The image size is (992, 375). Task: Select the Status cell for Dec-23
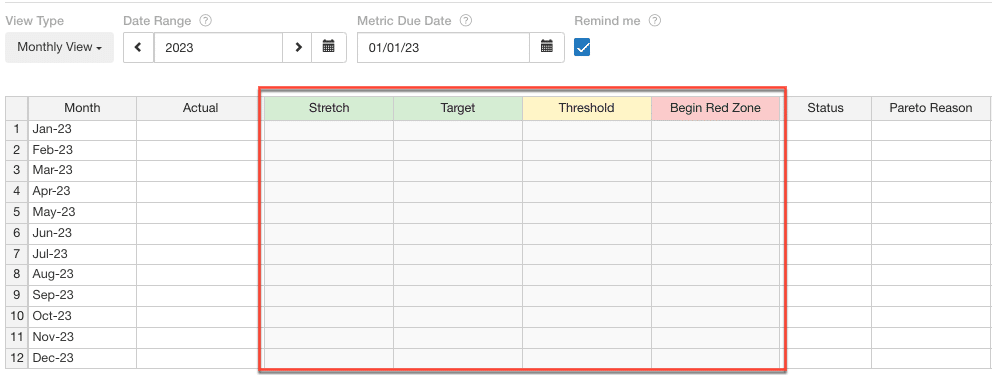tap(826, 358)
